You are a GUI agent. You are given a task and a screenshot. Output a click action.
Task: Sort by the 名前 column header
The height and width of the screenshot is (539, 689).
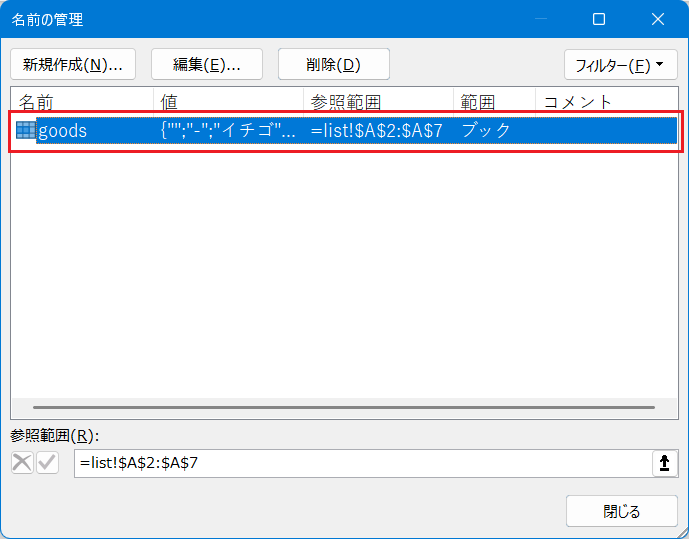click(82, 102)
